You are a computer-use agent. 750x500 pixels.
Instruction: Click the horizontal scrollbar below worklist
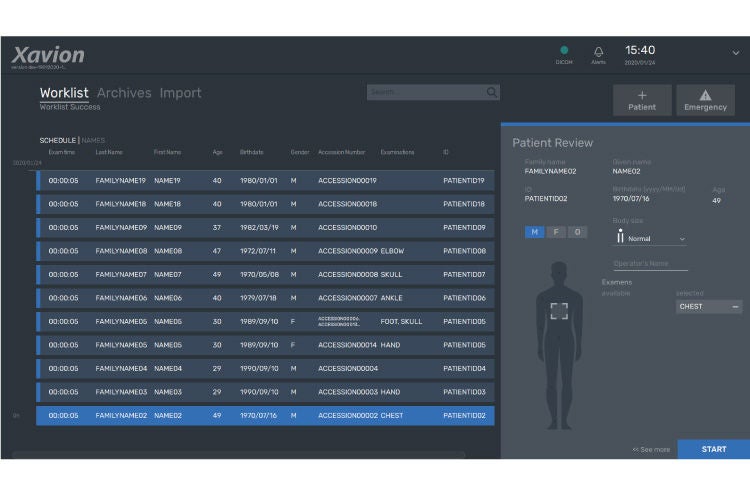point(238,455)
